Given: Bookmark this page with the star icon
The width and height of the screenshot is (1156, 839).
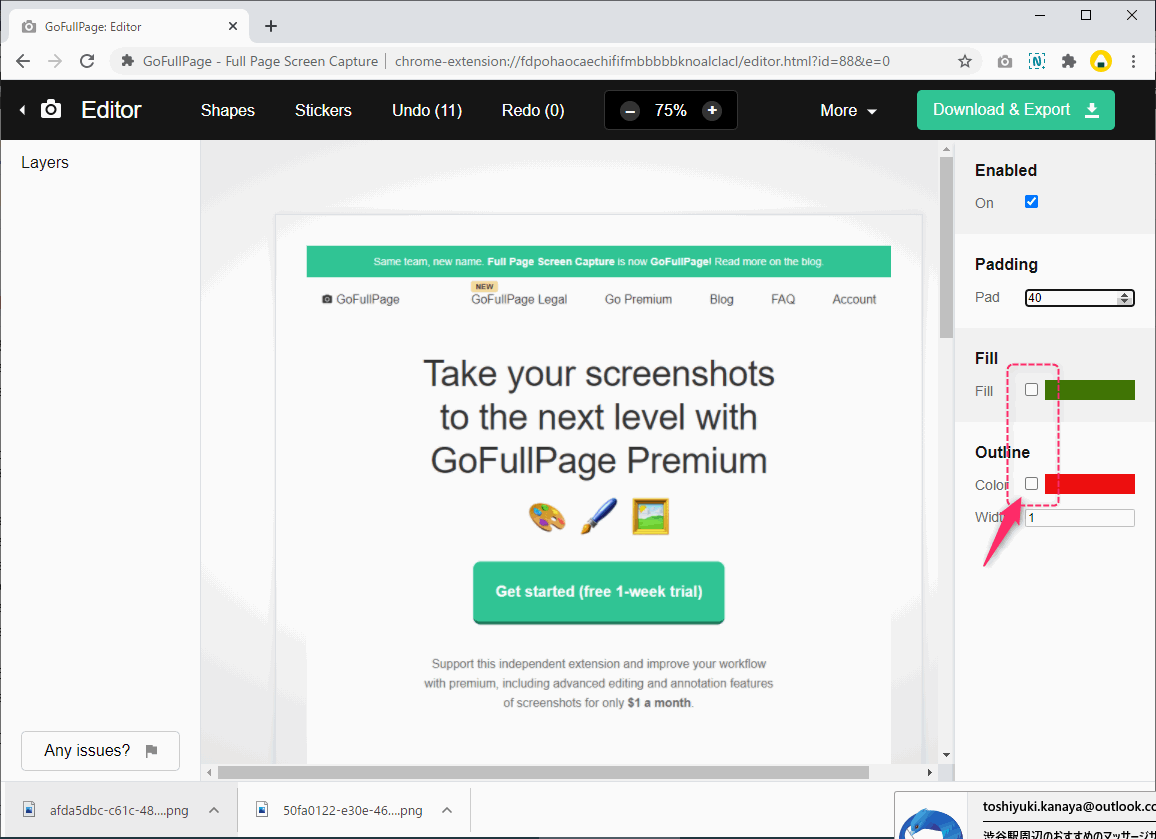Looking at the screenshot, I should (x=964, y=61).
